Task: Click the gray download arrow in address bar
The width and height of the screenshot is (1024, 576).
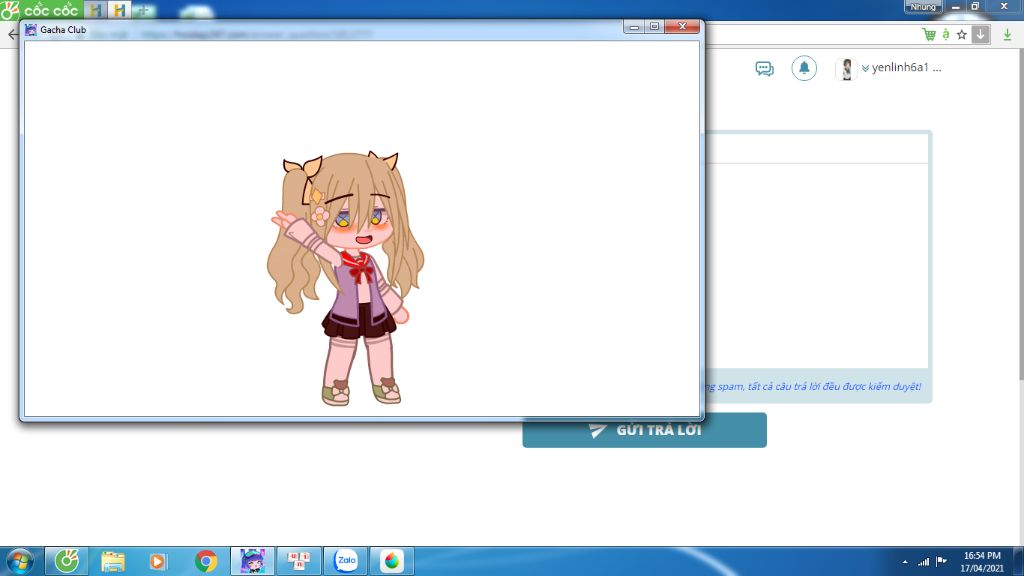Action: (980, 35)
